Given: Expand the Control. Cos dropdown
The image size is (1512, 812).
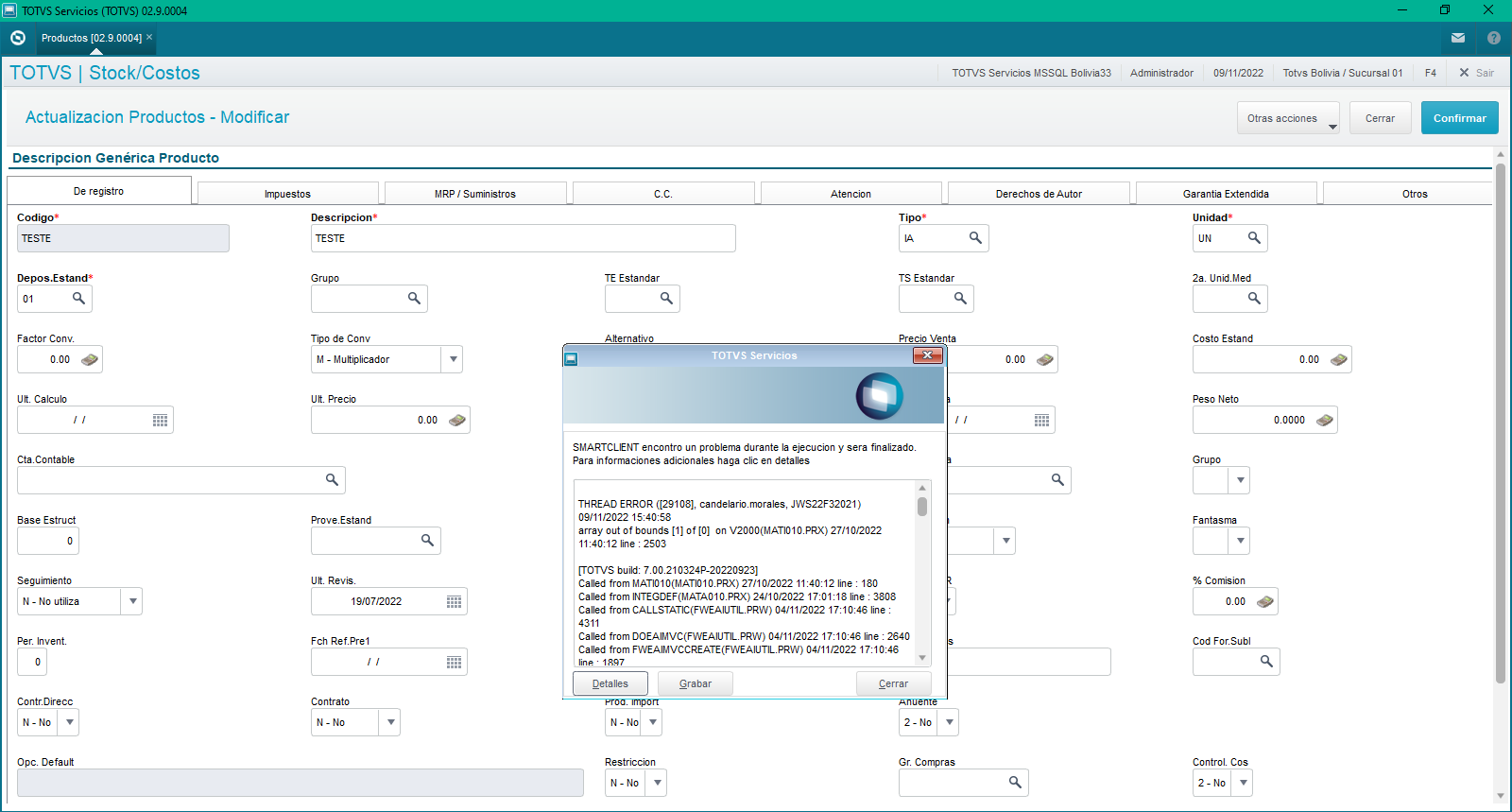Looking at the screenshot, I should 1244,783.
